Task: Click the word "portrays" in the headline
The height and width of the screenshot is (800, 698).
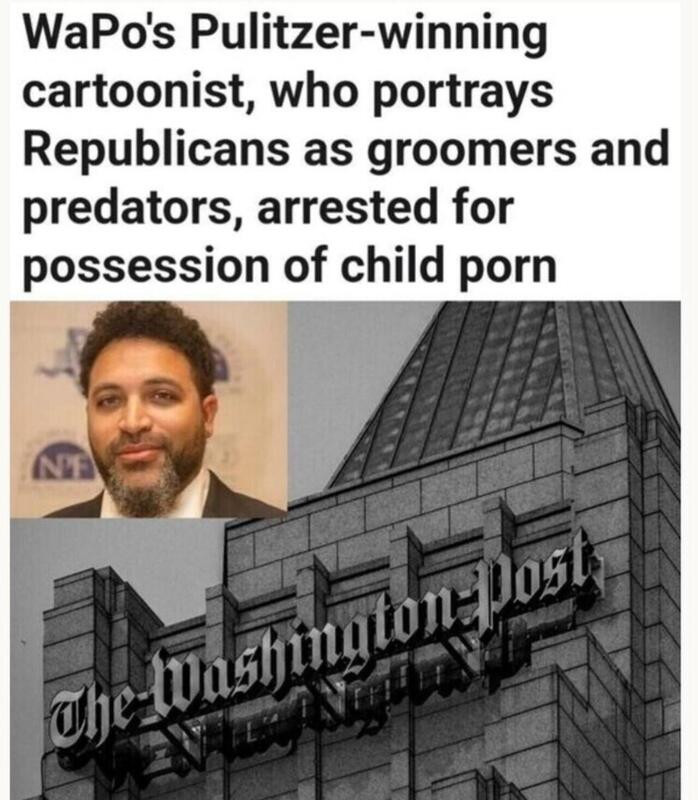Action: coord(462,94)
